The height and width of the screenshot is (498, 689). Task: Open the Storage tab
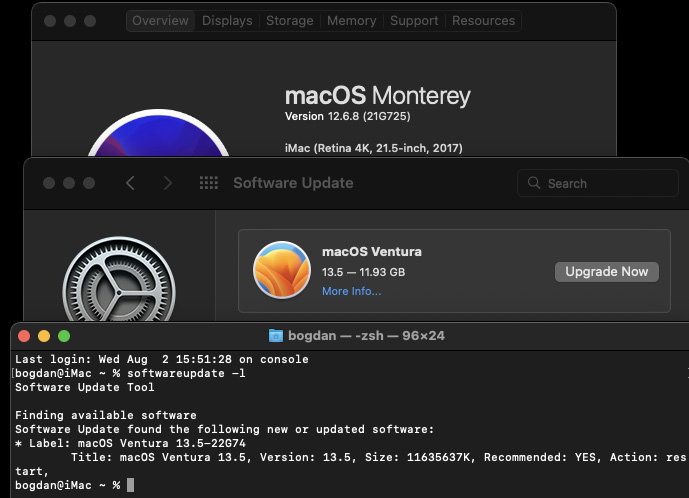tap(290, 21)
